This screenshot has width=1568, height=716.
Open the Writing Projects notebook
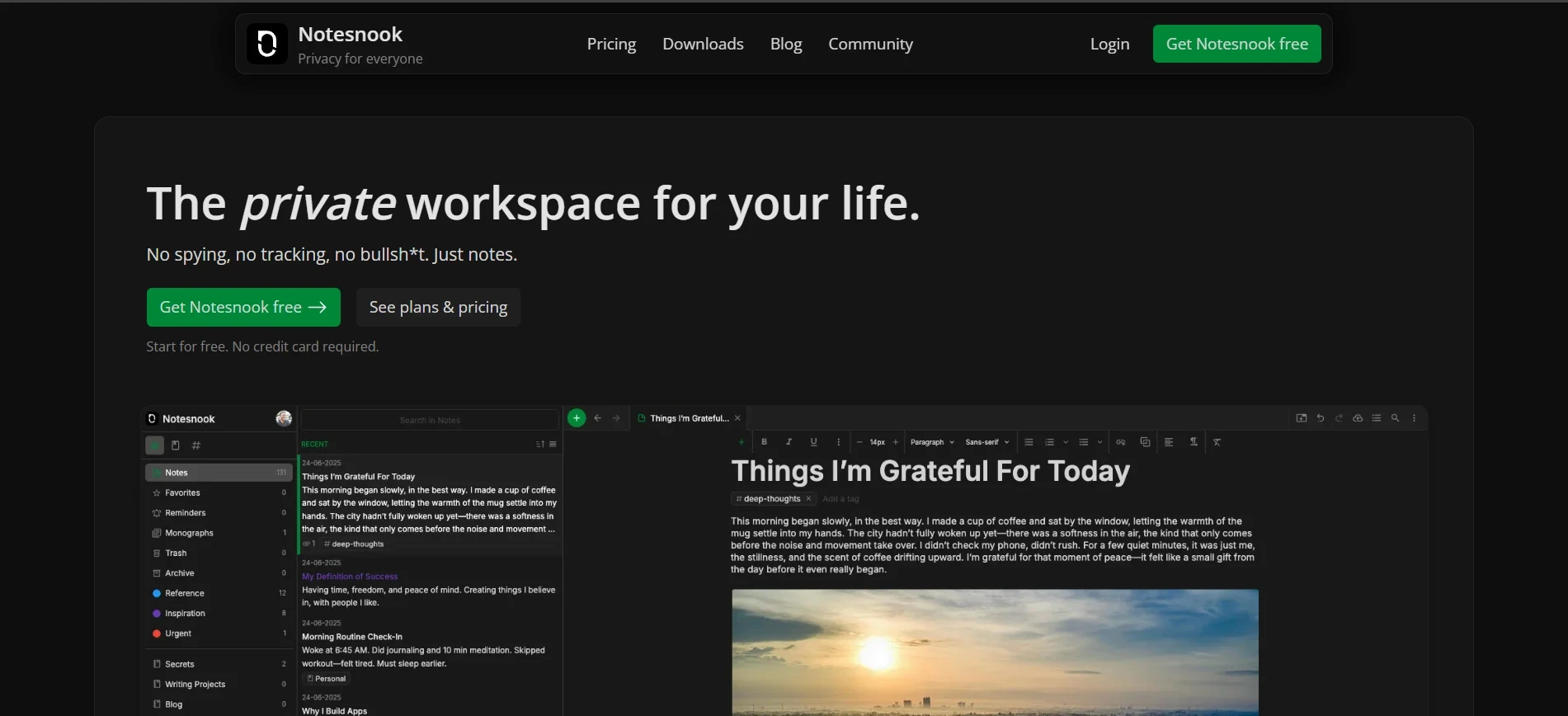[x=219, y=684]
